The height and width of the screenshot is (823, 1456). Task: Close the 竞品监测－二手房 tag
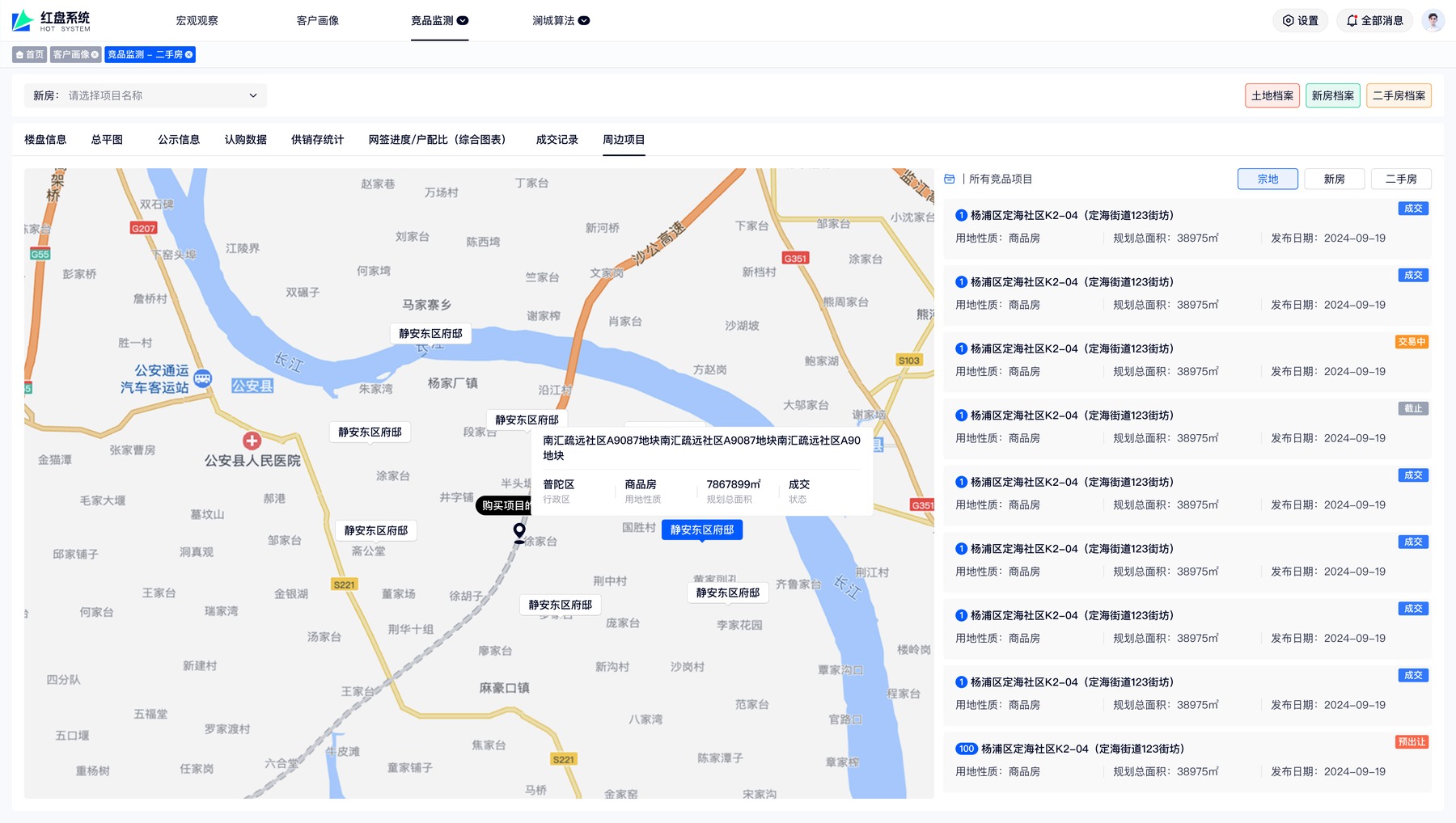(x=189, y=55)
